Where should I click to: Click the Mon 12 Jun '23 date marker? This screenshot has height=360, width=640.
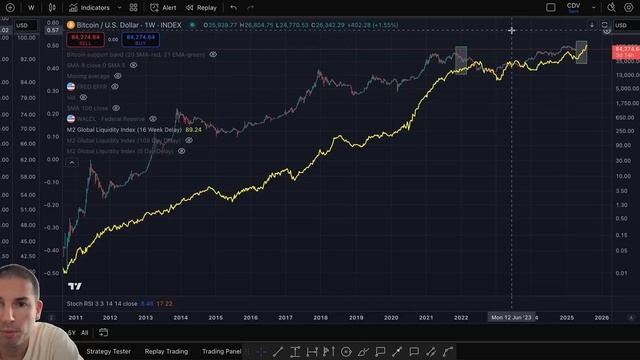click(x=511, y=317)
